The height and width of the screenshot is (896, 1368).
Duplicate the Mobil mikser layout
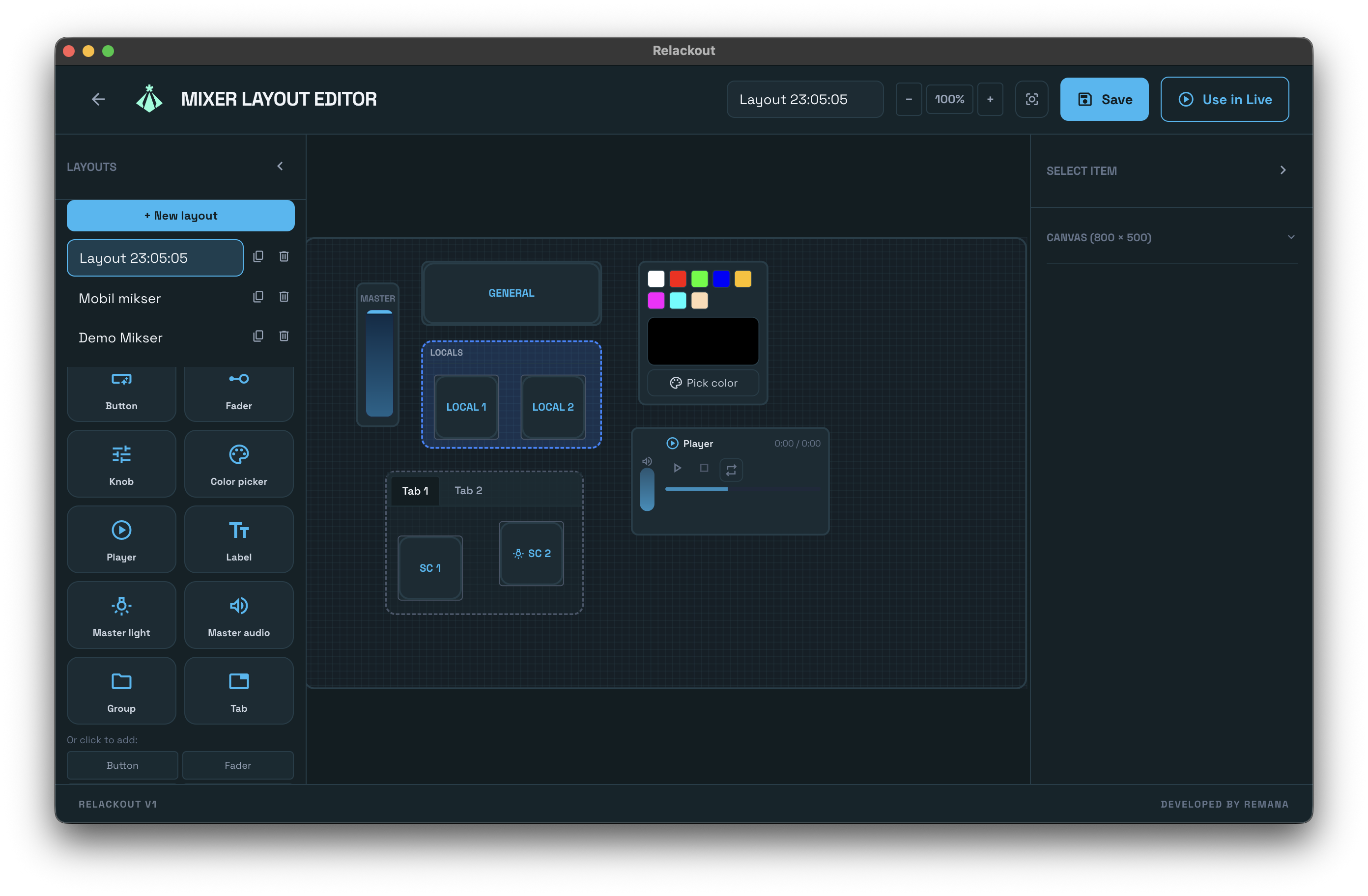(x=258, y=297)
